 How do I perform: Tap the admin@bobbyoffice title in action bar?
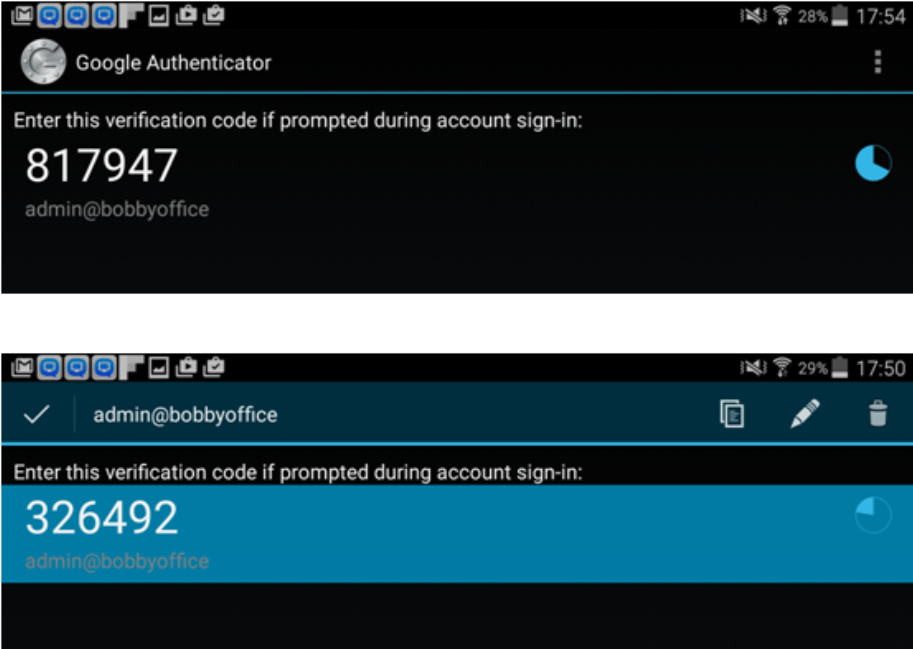pos(185,415)
